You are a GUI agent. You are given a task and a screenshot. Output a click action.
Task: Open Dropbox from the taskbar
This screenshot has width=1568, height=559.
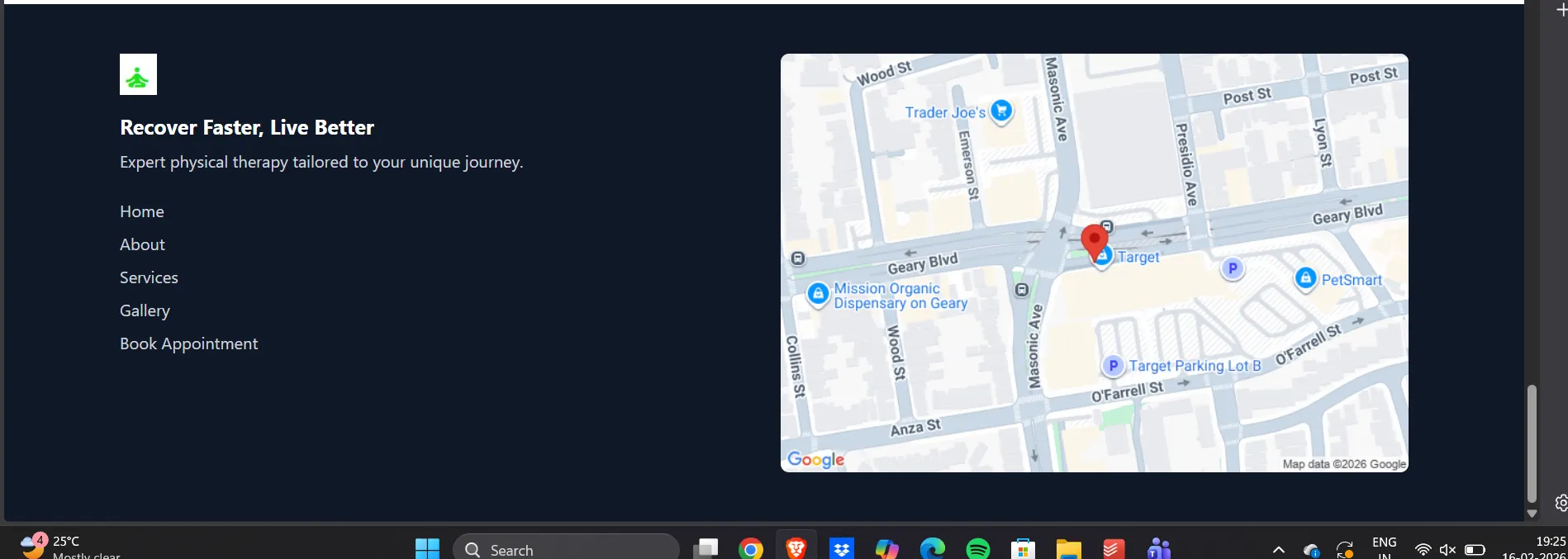842,548
